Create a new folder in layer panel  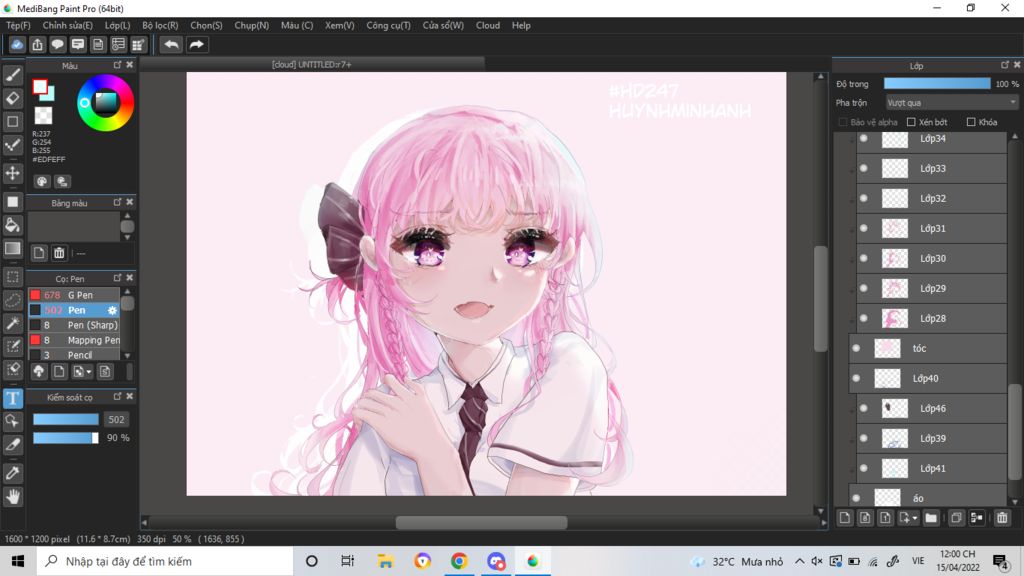point(931,518)
